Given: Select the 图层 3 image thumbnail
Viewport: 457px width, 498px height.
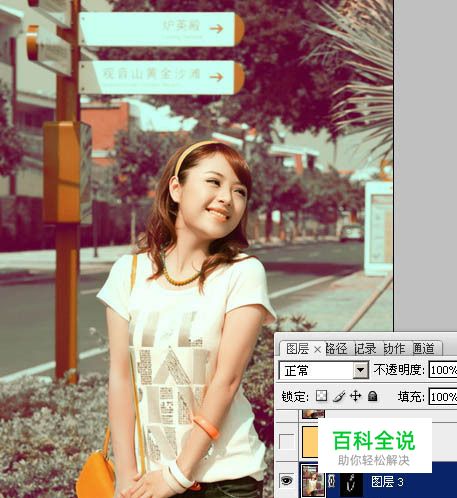Looking at the screenshot, I should pyautogui.click(x=313, y=481).
